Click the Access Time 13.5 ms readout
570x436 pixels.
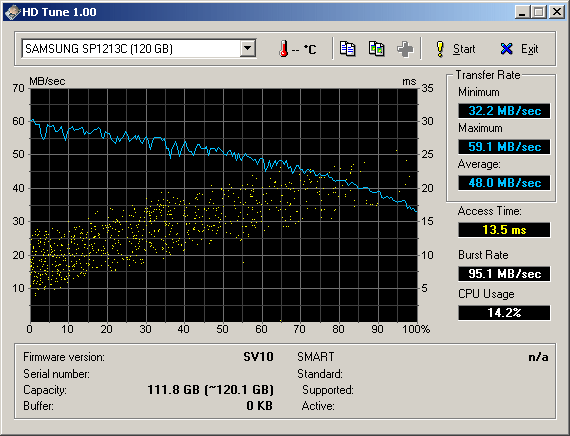tap(504, 230)
